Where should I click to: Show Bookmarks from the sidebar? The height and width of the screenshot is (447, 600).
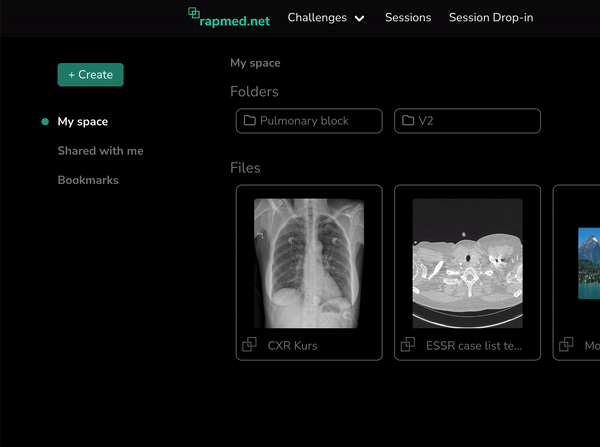click(88, 180)
